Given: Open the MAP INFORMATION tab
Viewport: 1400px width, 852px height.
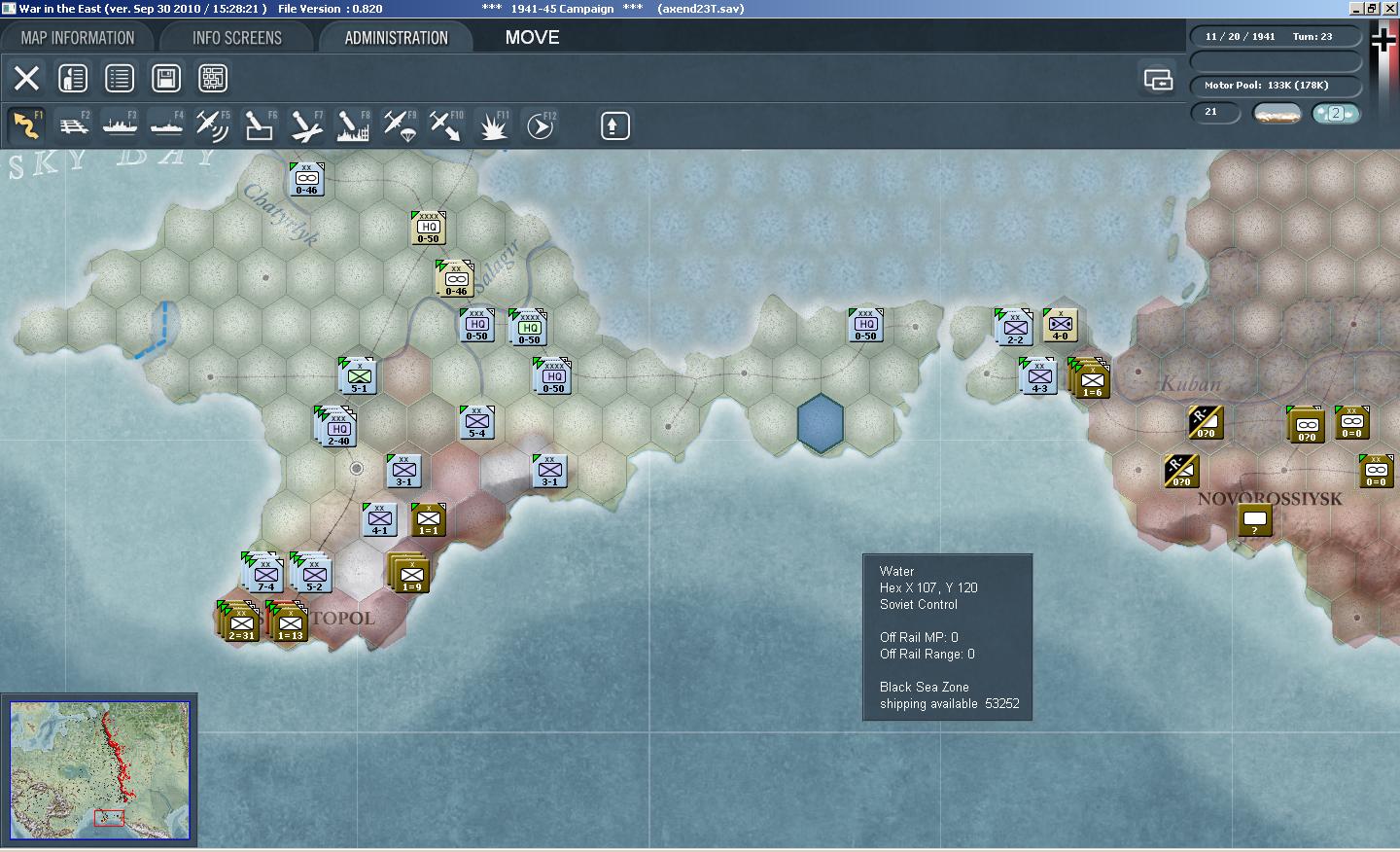Looking at the screenshot, I should [78, 38].
